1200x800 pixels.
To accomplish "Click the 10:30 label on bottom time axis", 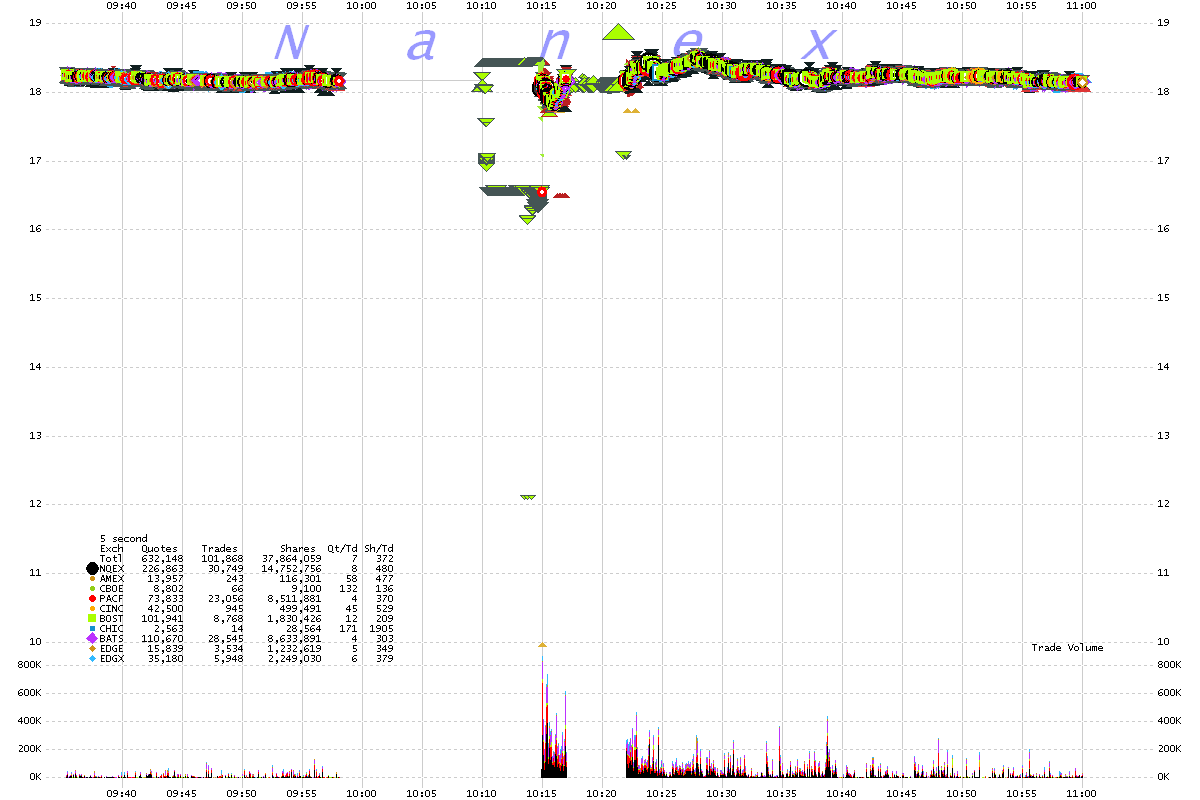I will click(722, 792).
